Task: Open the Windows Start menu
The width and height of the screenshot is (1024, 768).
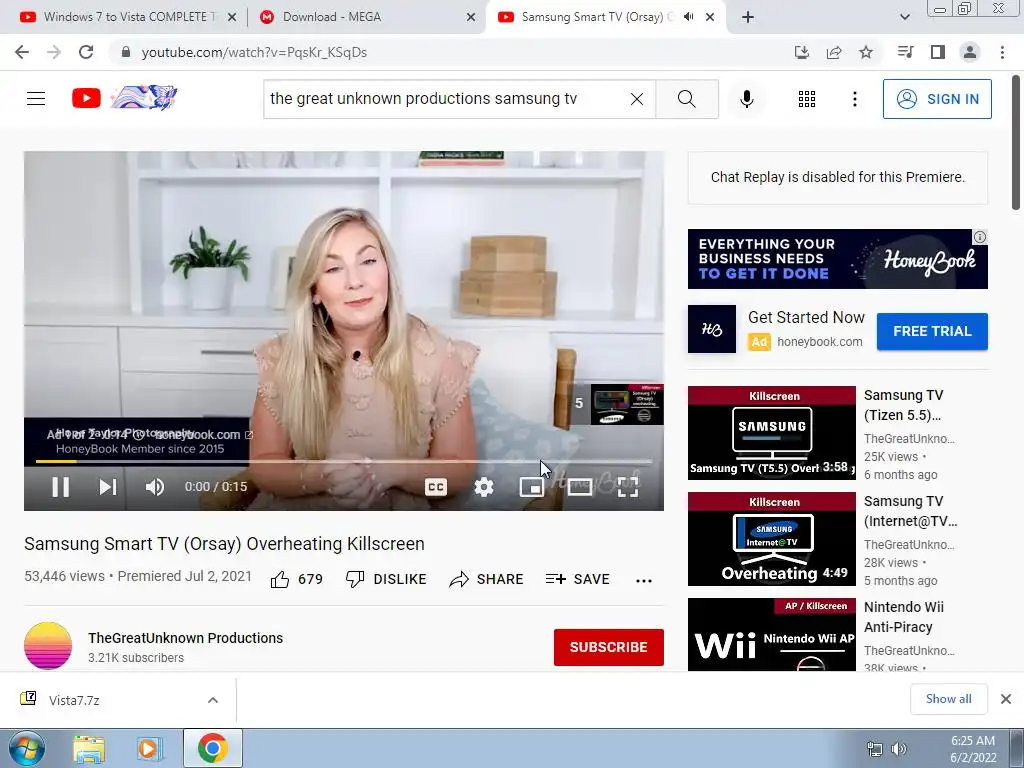Action: [26, 748]
